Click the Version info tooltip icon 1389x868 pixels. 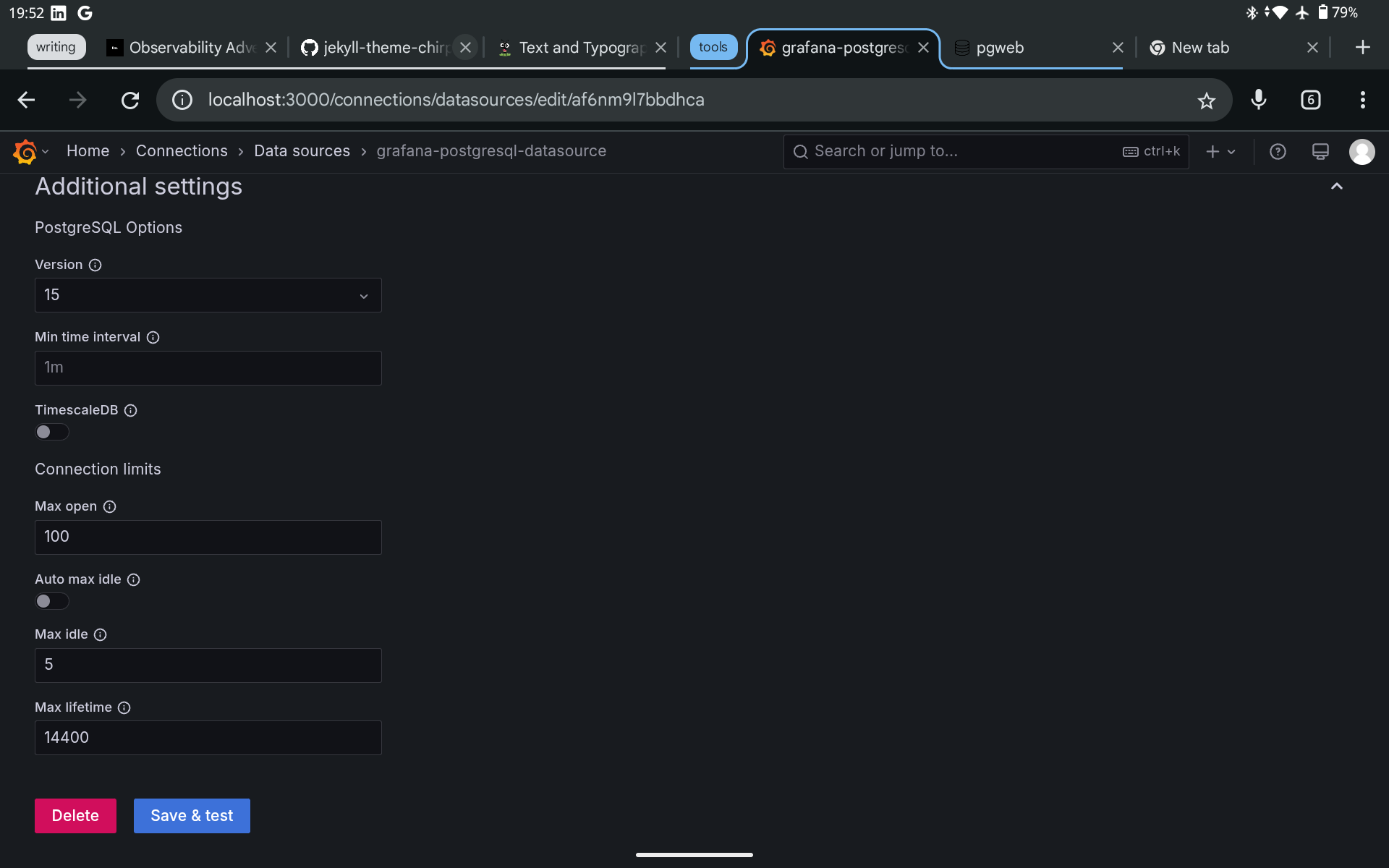coord(95,265)
